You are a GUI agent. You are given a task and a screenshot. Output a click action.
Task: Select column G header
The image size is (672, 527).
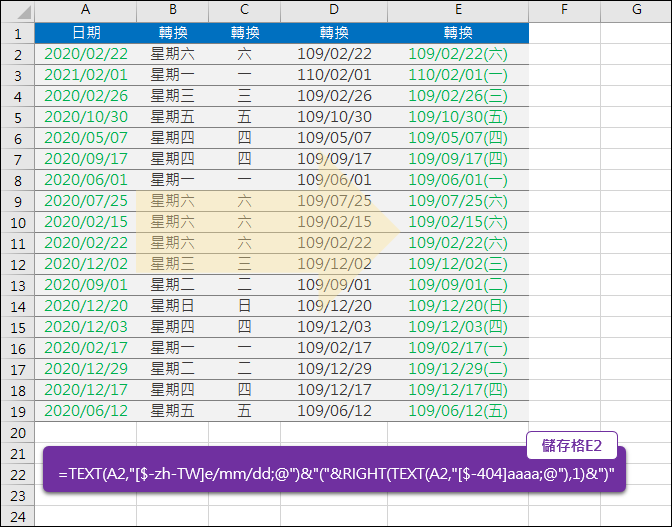(636, 10)
